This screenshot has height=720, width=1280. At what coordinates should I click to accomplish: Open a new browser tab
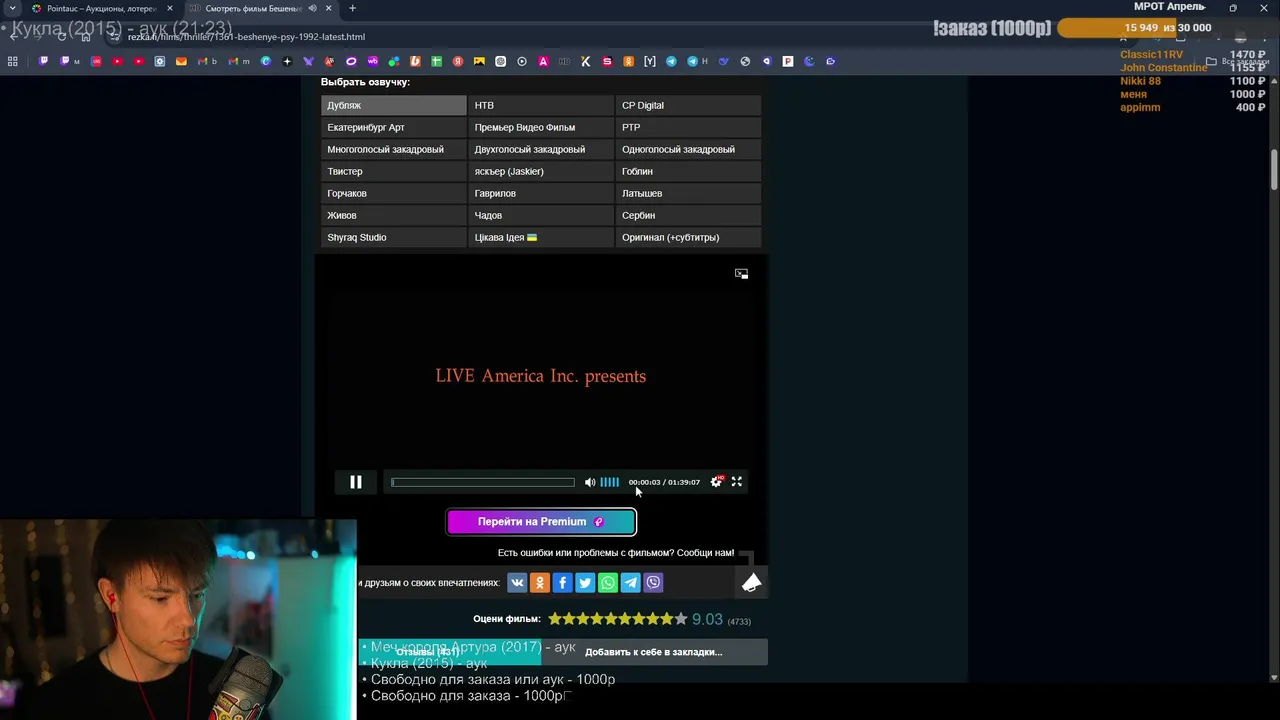point(352,8)
